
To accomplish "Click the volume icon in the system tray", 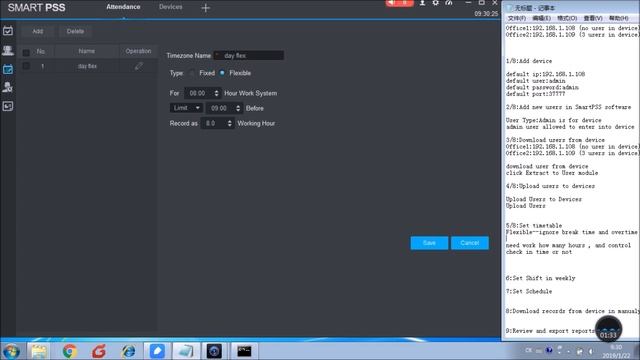I will (591, 351).
